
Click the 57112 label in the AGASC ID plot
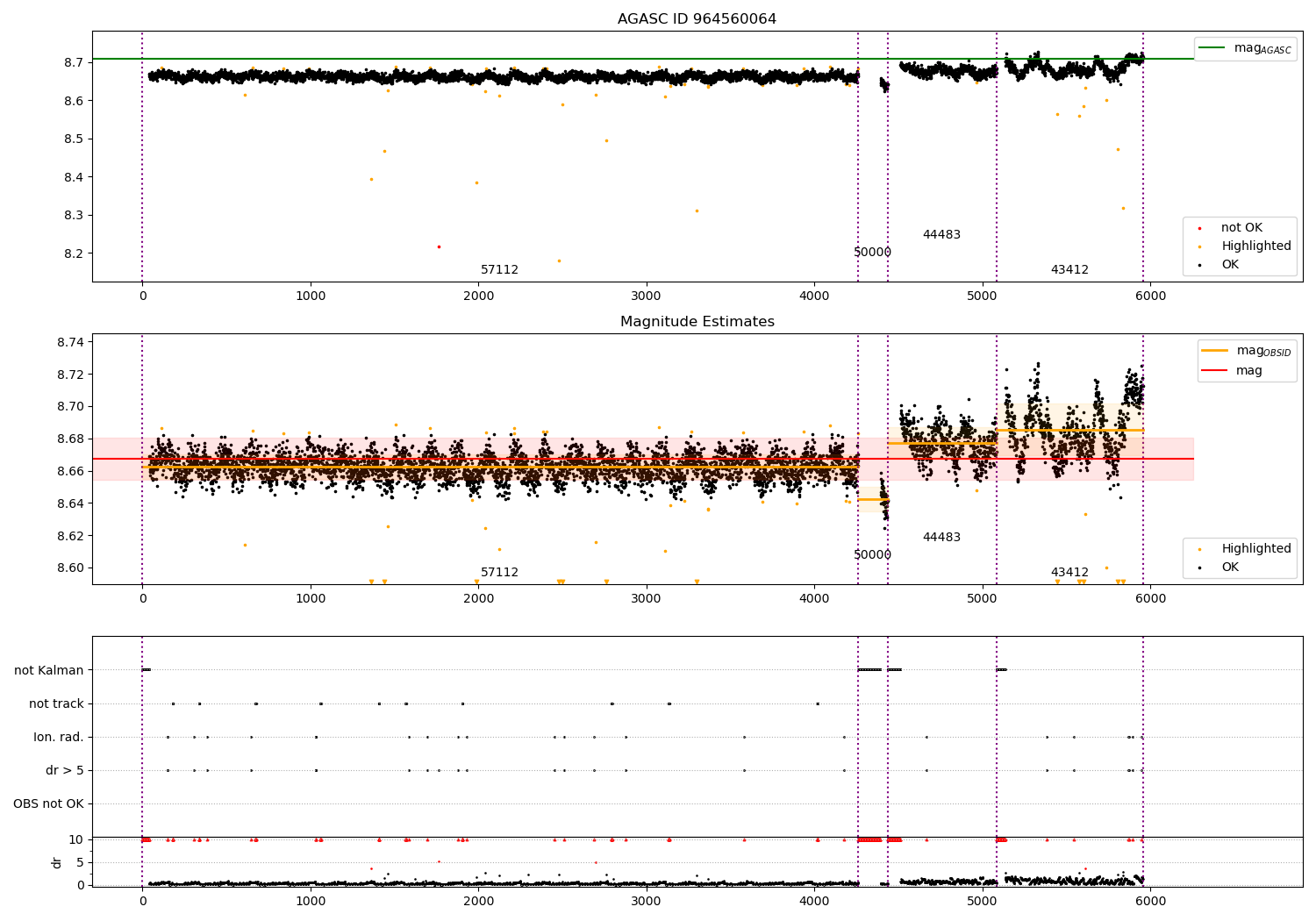coord(499,269)
